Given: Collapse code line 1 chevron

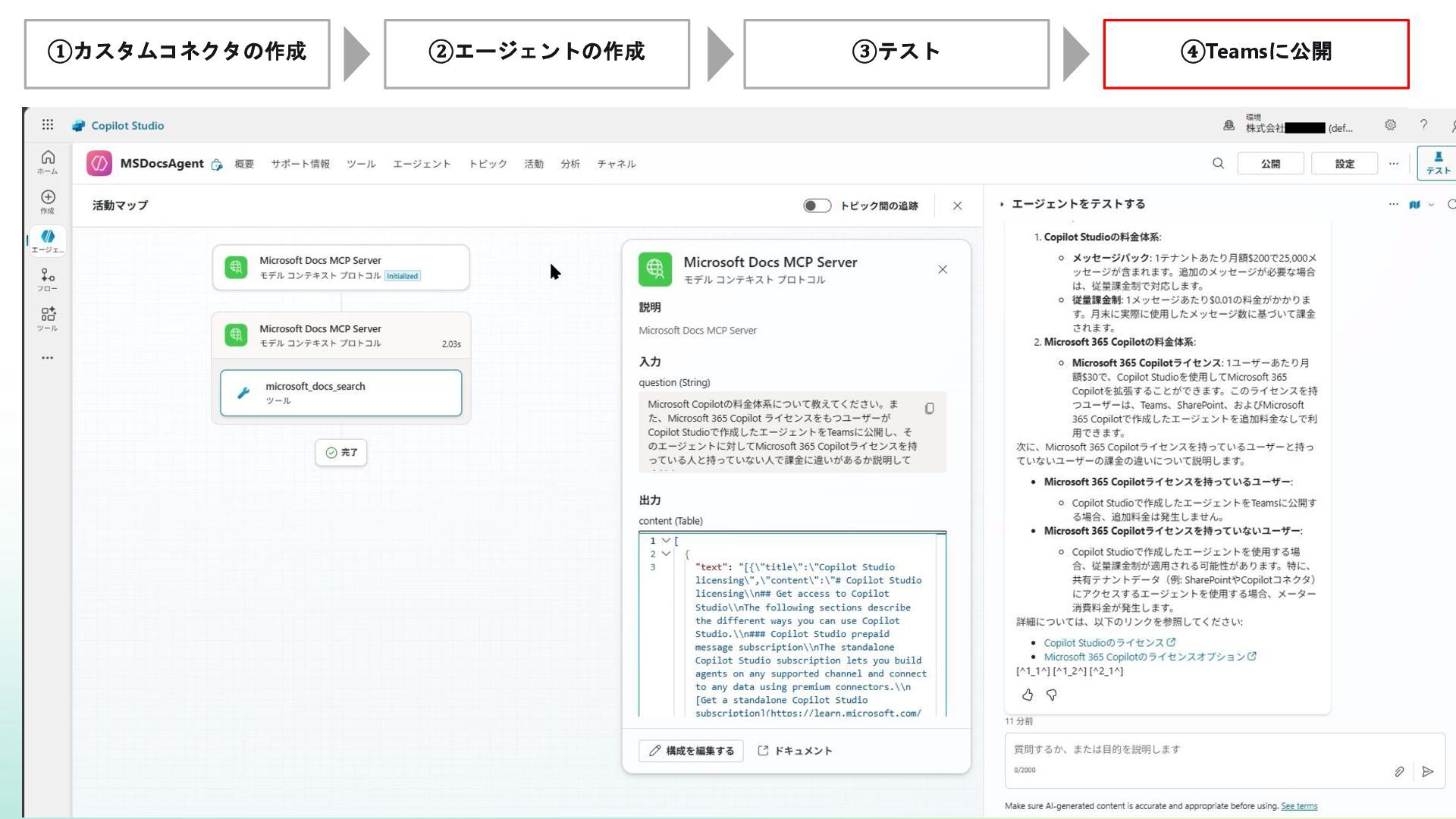Looking at the screenshot, I should (x=666, y=541).
